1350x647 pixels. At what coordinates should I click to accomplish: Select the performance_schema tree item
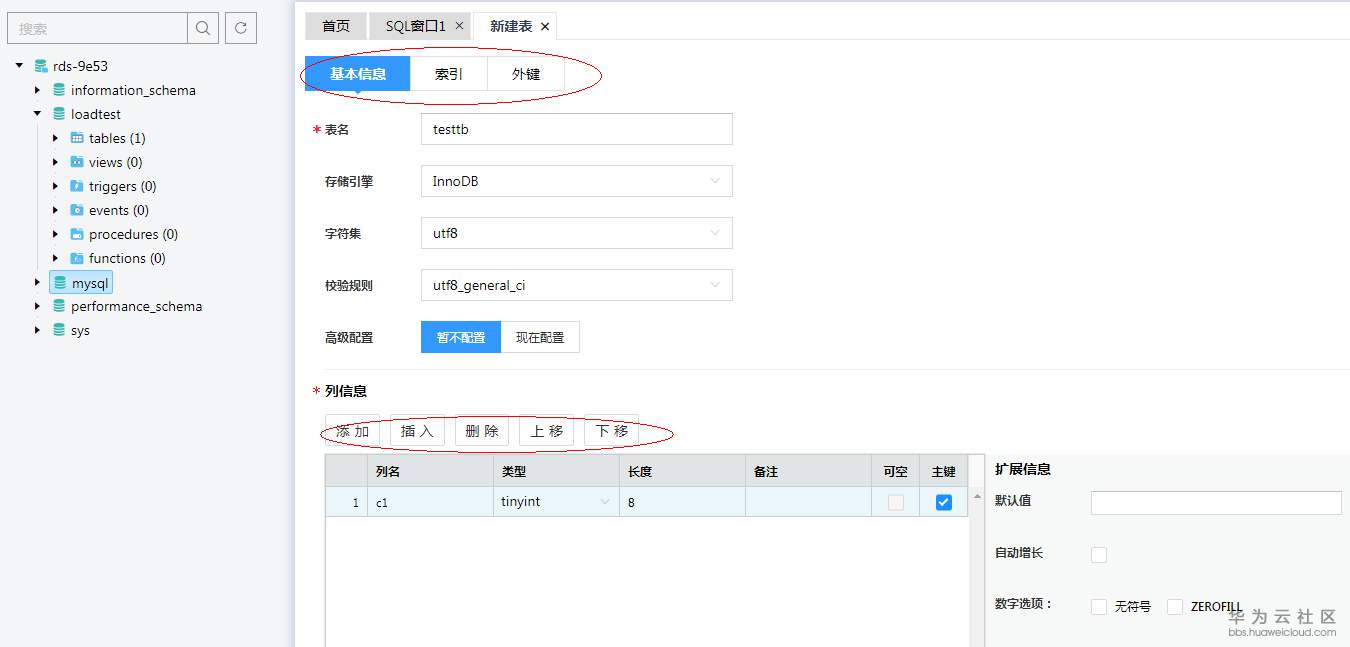point(136,306)
